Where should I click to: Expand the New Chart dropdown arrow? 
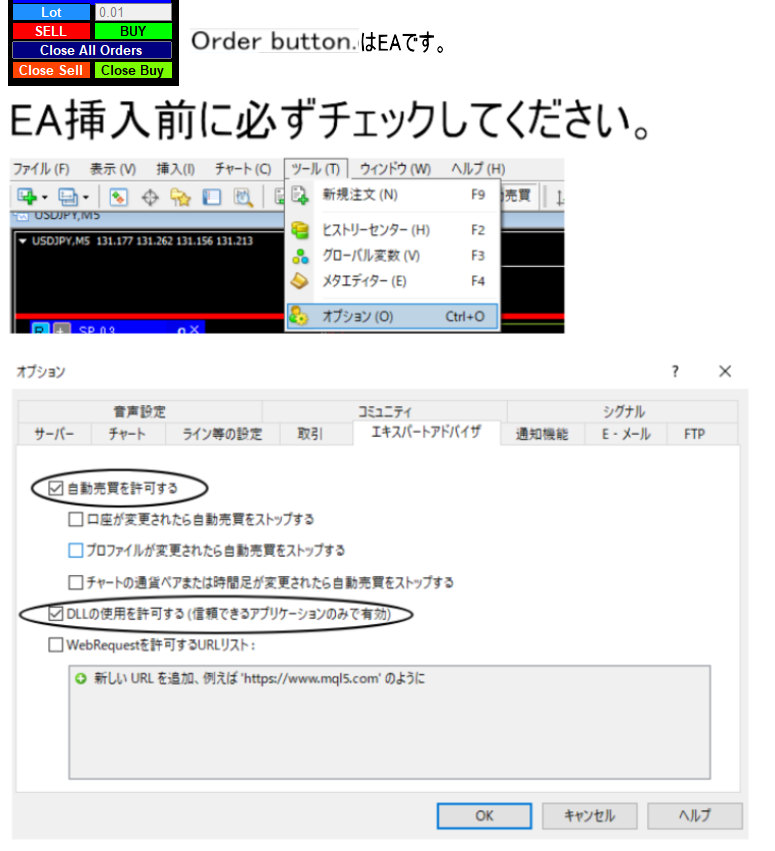44,198
